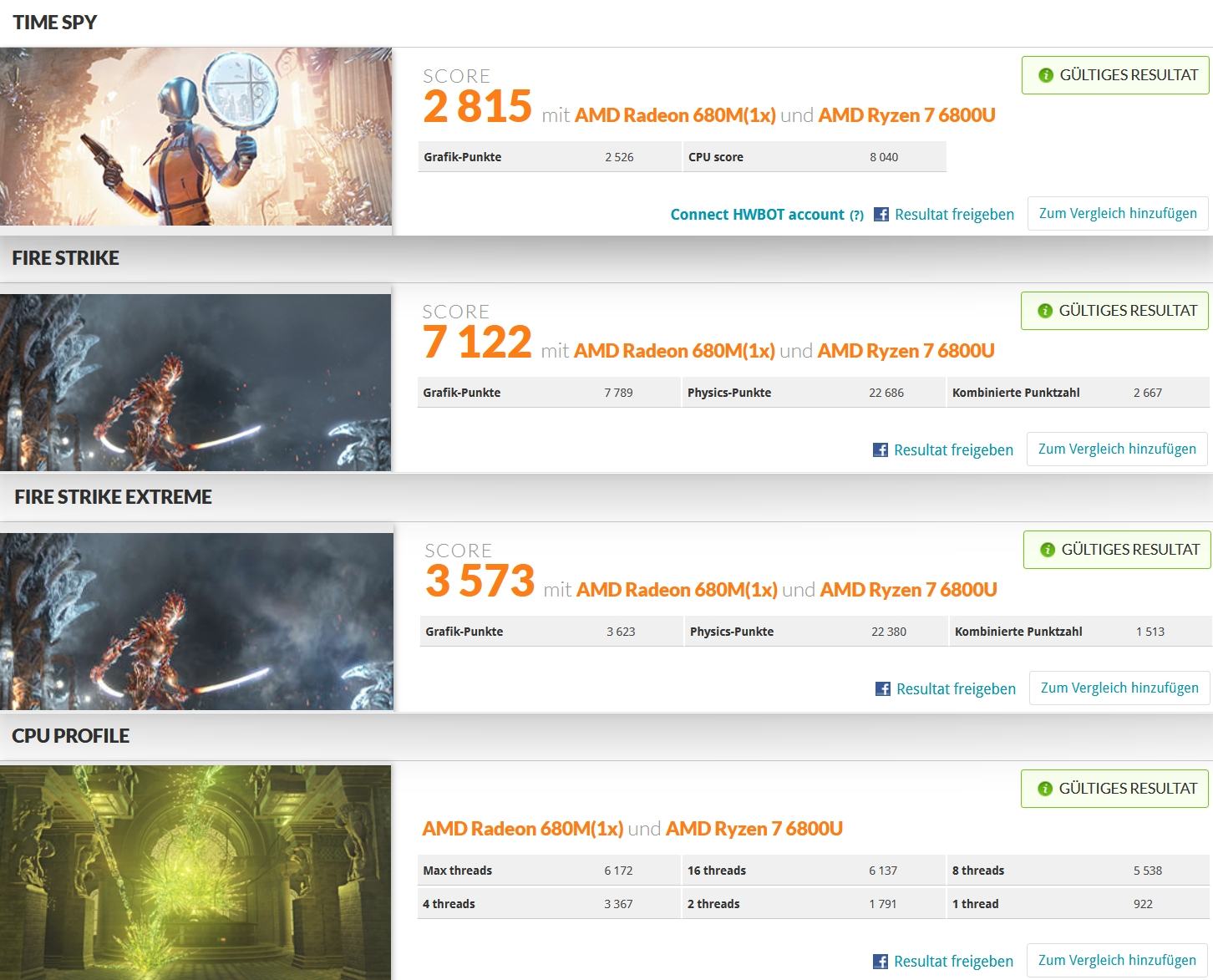Share Time Spy result via Resultat freigeben

[x=954, y=215]
